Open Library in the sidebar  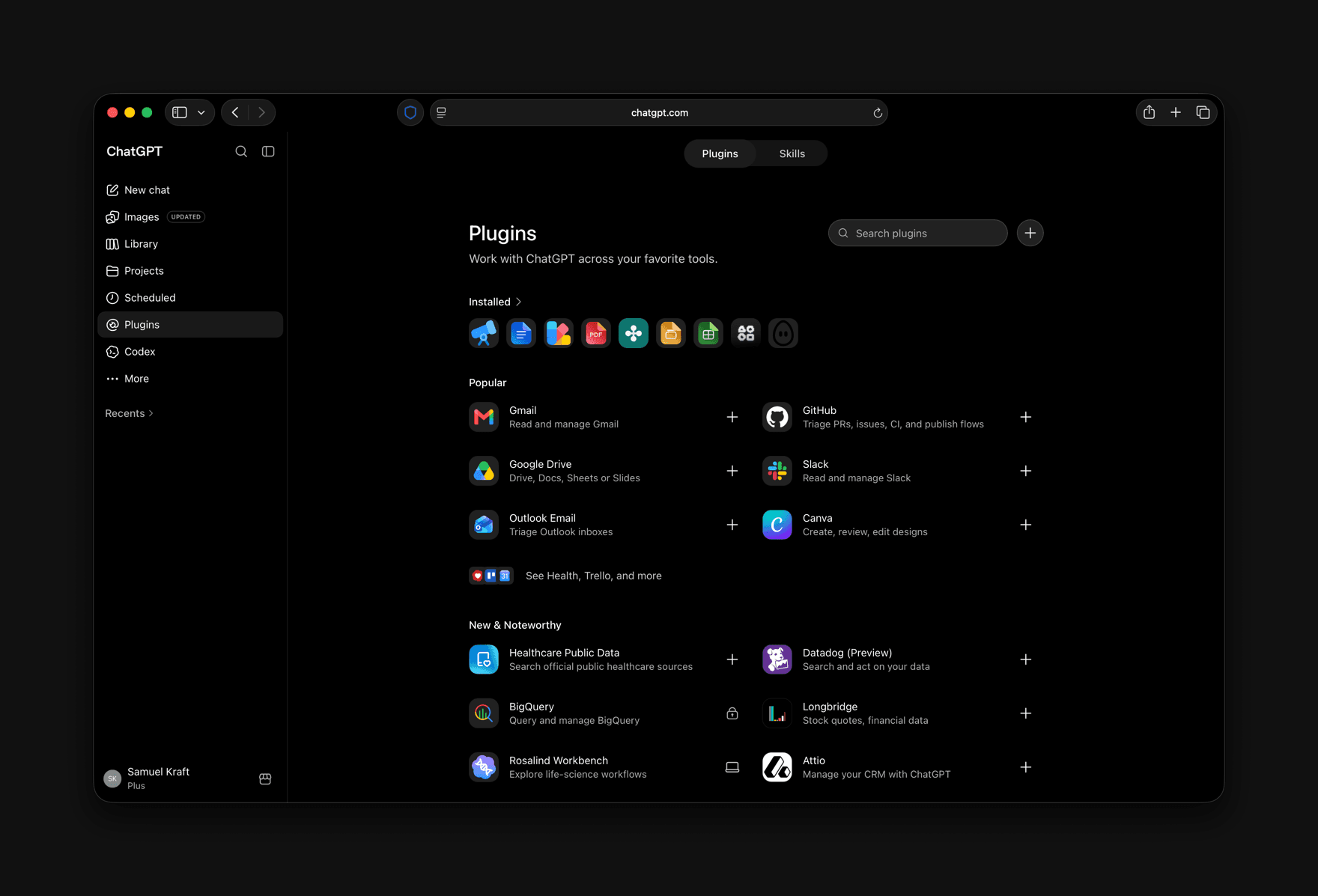click(190, 244)
